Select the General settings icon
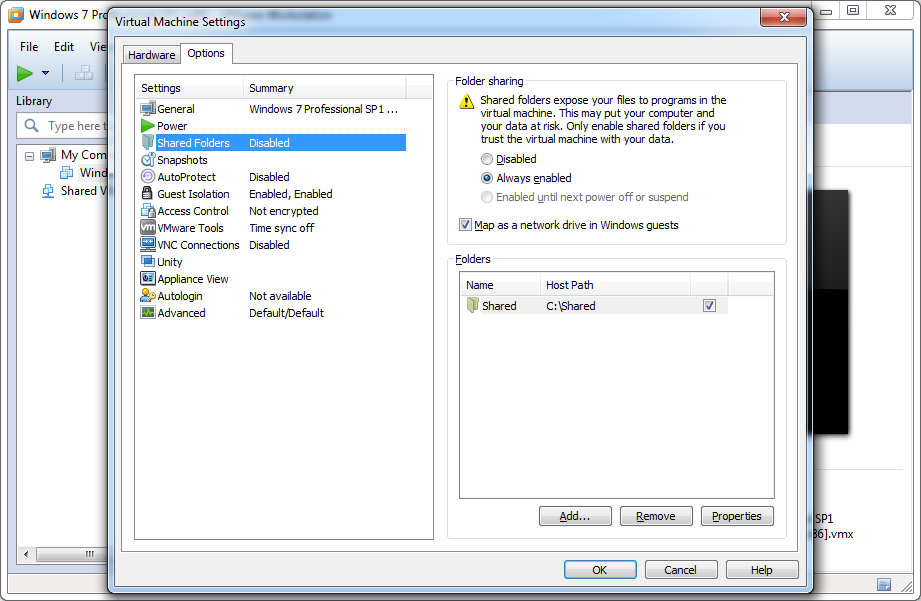 (x=148, y=109)
